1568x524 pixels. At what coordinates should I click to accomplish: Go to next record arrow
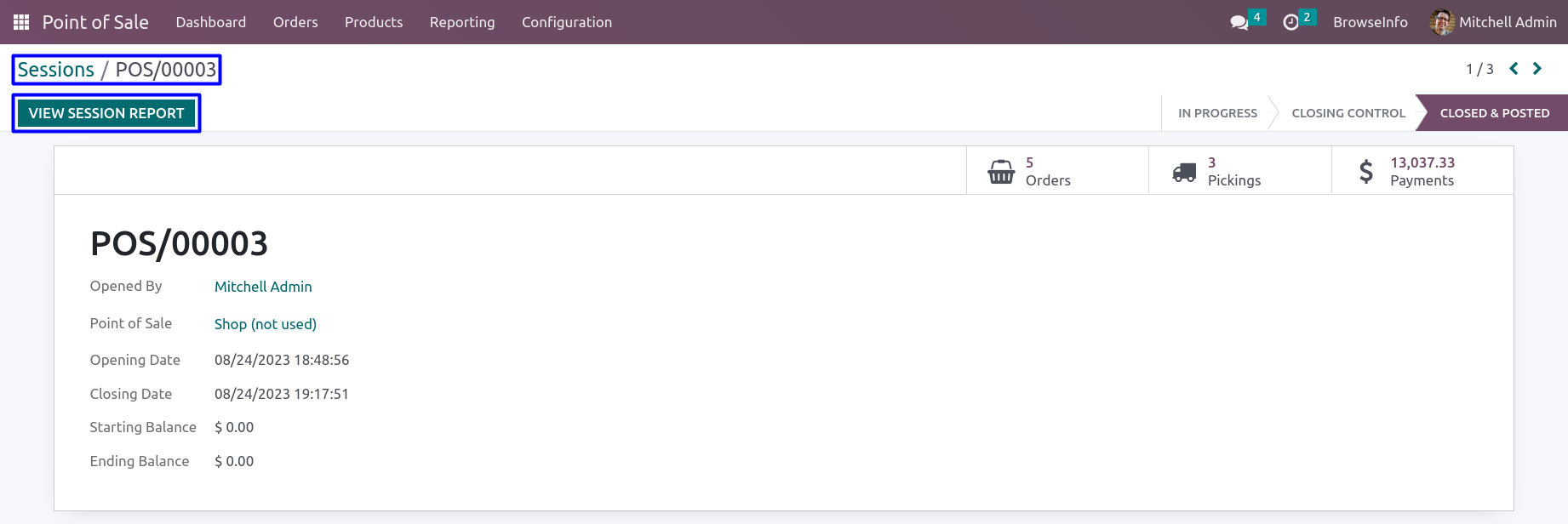[x=1537, y=69]
